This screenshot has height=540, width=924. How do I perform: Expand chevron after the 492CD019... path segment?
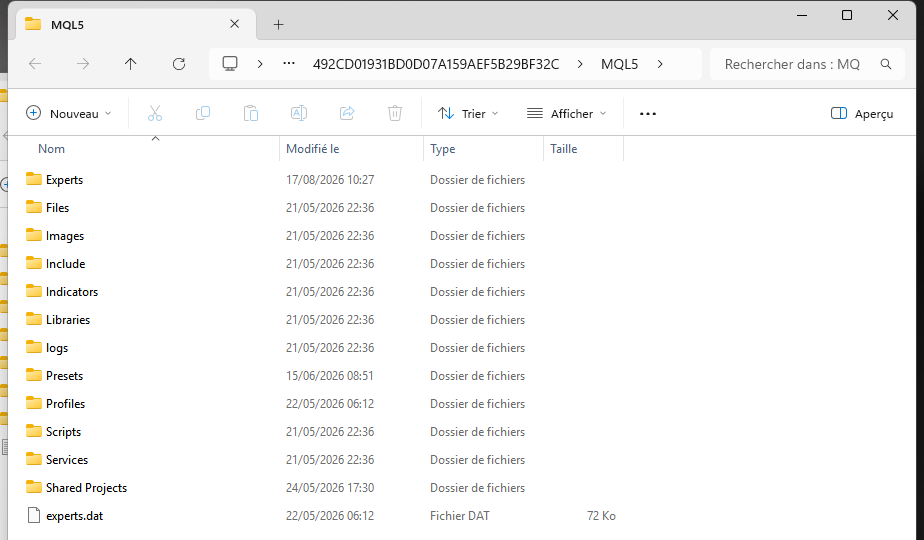click(580, 64)
